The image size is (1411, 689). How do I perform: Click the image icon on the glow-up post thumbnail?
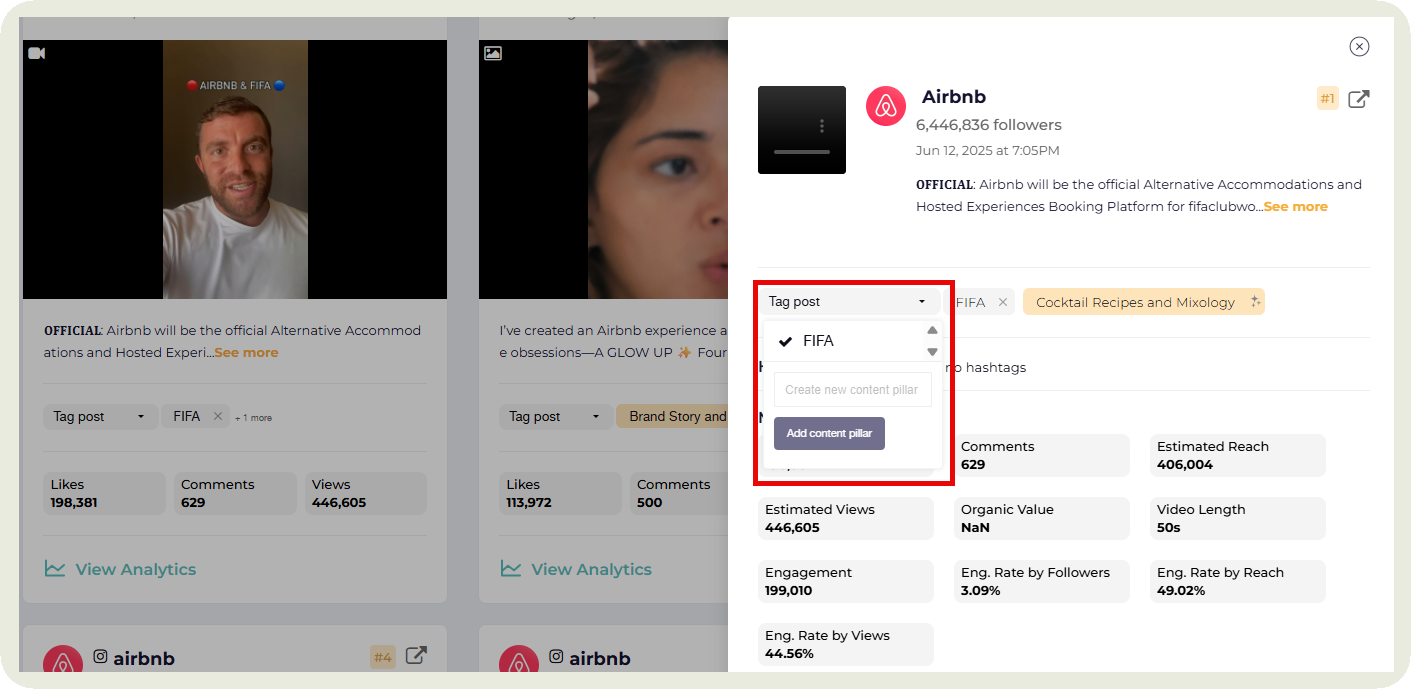pyautogui.click(x=492, y=52)
